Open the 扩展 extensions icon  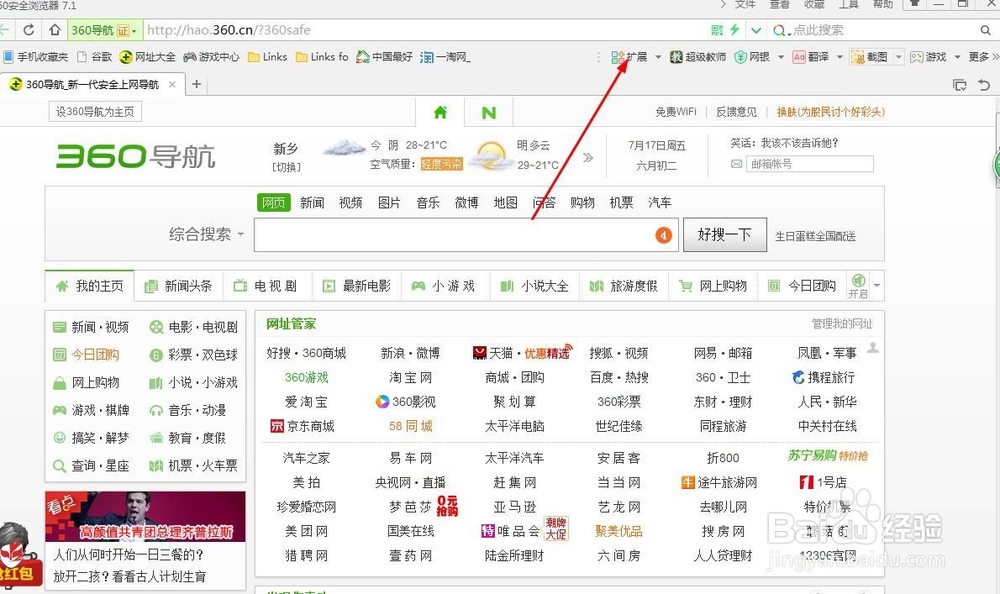pos(629,57)
